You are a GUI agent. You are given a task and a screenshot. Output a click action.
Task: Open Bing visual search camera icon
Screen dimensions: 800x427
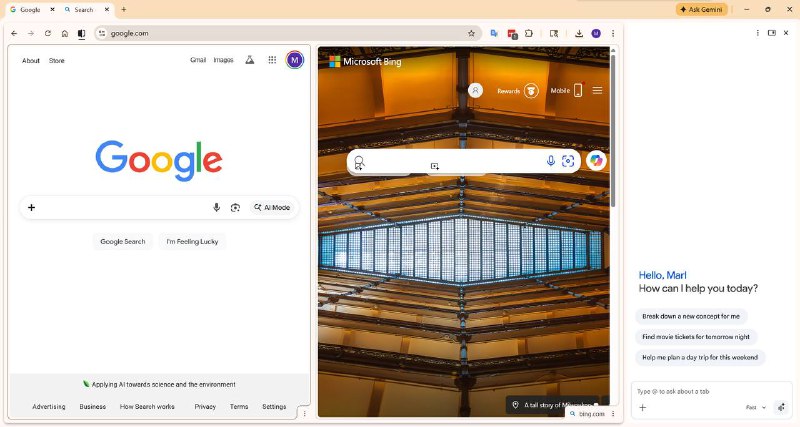(x=568, y=161)
